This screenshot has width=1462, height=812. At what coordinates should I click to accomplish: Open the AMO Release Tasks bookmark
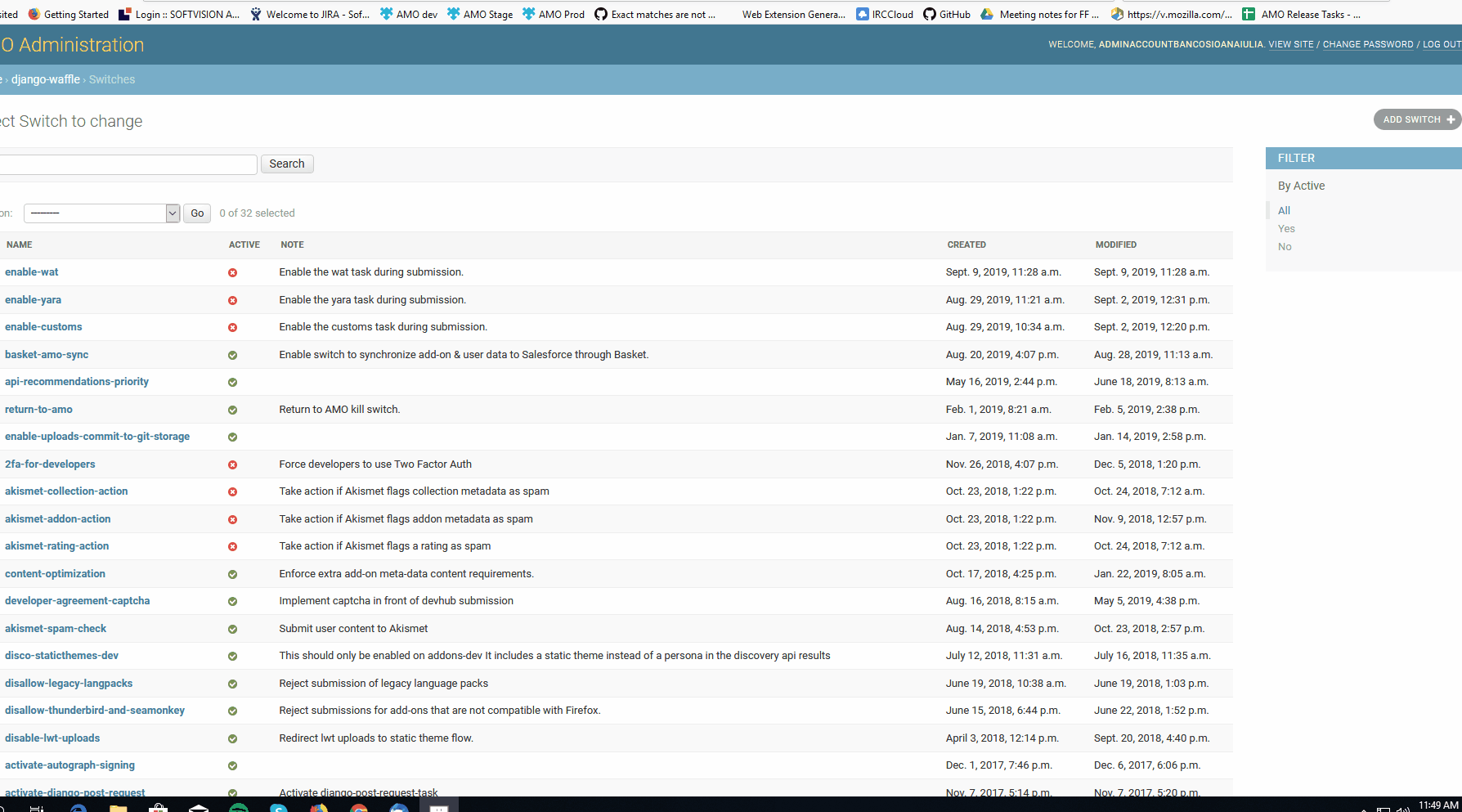pyautogui.click(x=1302, y=14)
